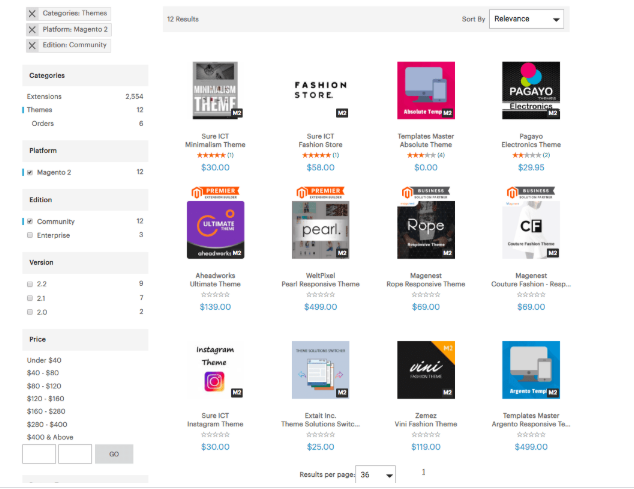This screenshot has height=489, width=634.
Task: Open the Fashion Store theme thumbnail
Action: click(320, 90)
